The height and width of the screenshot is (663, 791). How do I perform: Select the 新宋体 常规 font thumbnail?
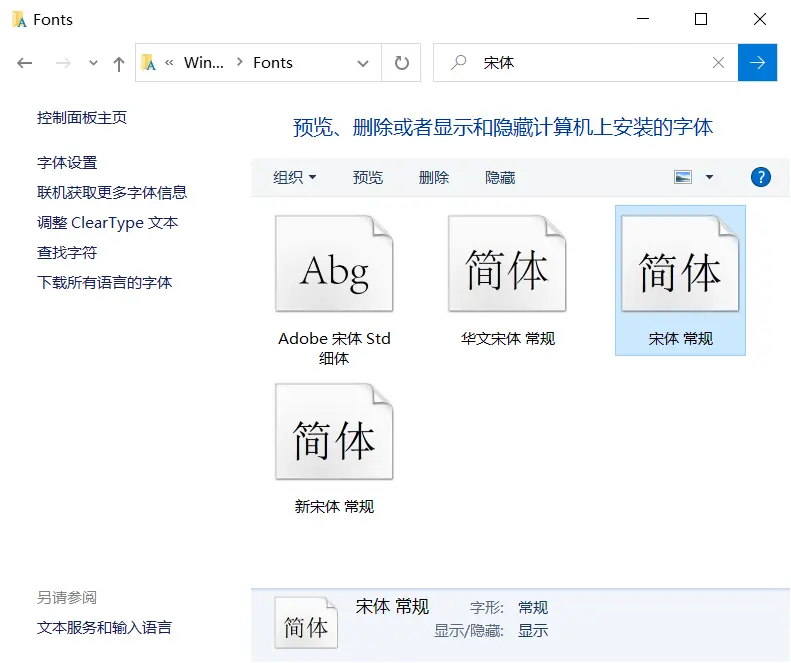(334, 431)
